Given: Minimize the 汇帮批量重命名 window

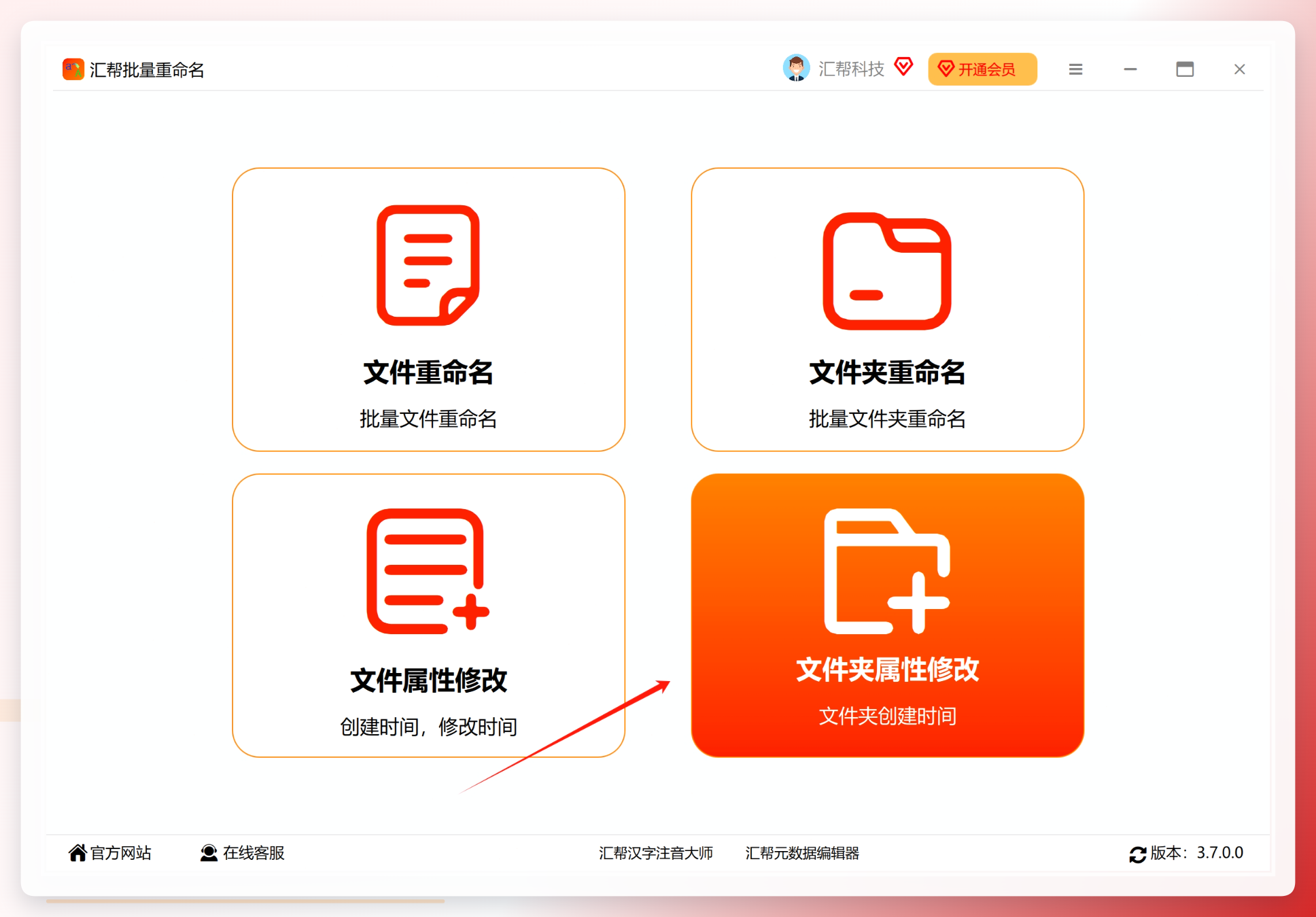Looking at the screenshot, I should [x=1130, y=69].
